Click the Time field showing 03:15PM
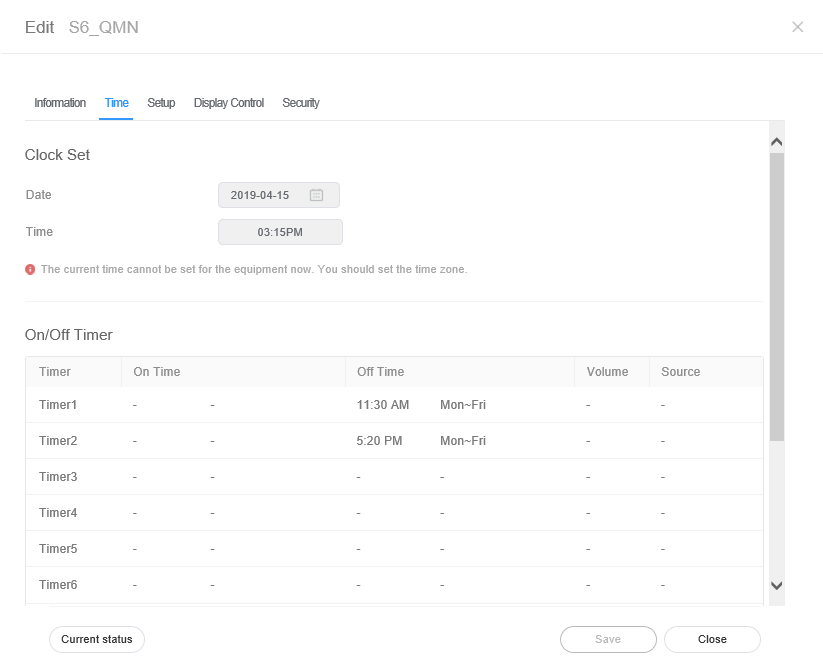This screenshot has height=670, width=823. point(280,231)
